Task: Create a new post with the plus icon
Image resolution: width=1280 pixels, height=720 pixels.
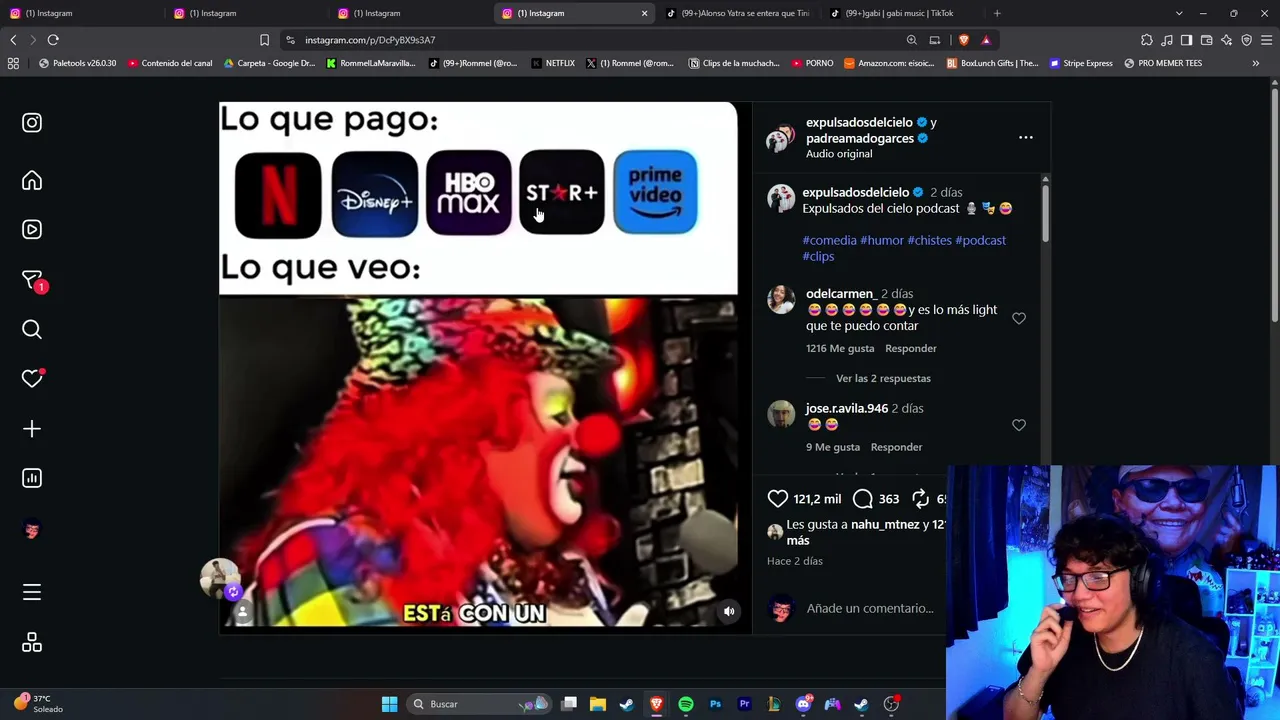Action: pyautogui.click(x=32, y=429)
